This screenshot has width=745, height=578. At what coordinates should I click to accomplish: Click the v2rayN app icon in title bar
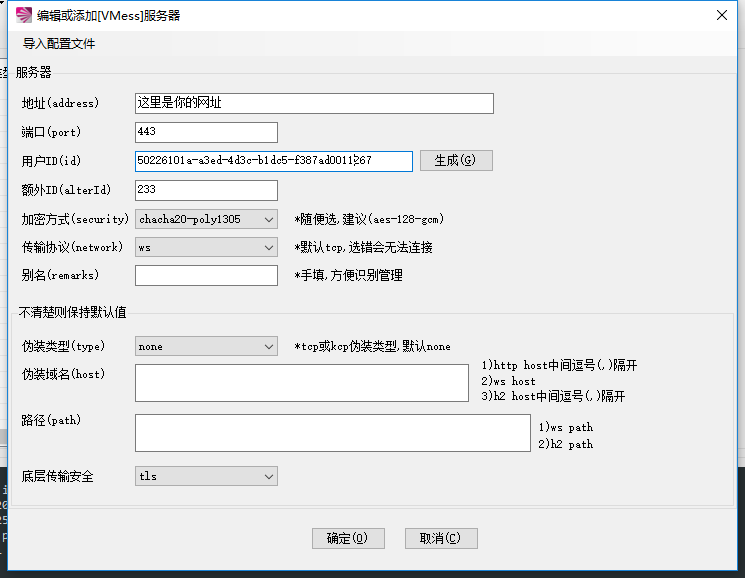[x=23, y=15]
